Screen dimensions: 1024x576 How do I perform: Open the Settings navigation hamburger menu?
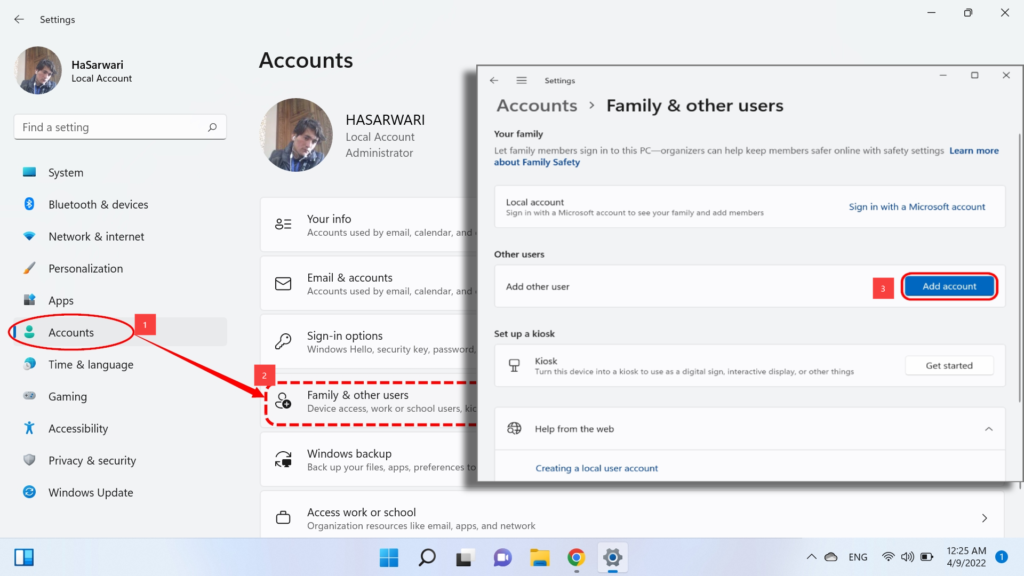coord(521,80)
